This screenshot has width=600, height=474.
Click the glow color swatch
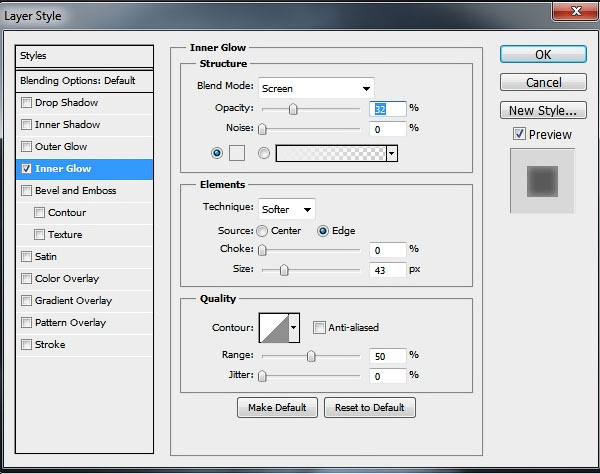pos(237,153)
